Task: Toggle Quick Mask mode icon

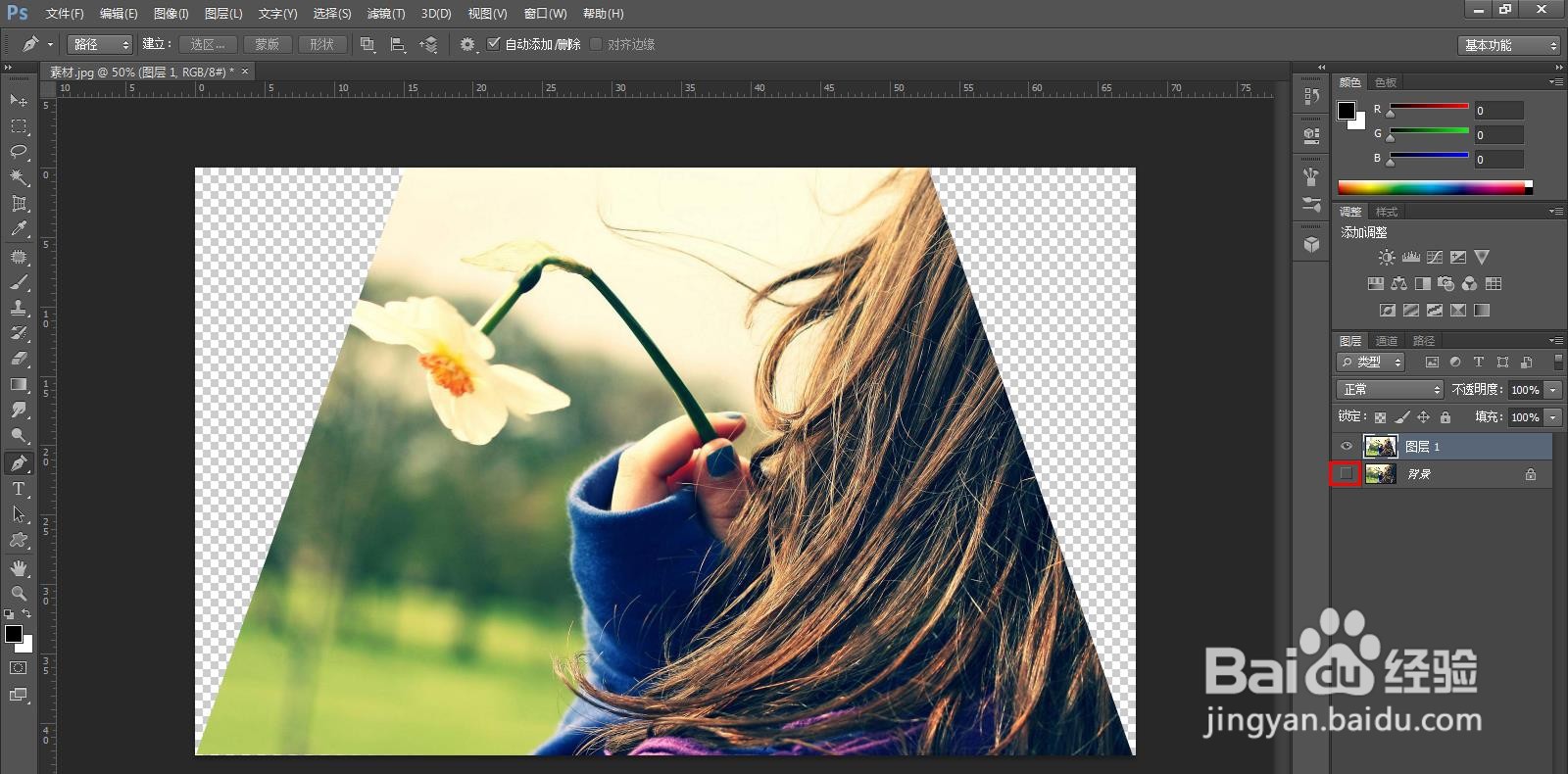Action: tap(19, 668)
